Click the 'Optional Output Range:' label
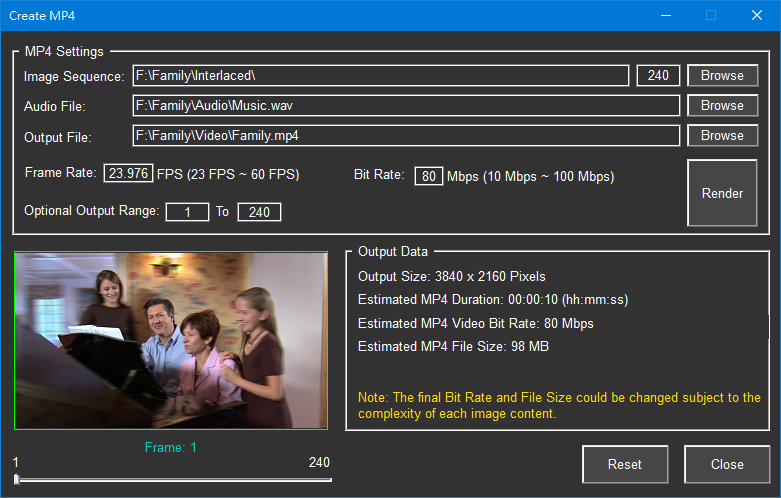Image resolution: width=781 pixels, height=498 pixels. click(x=92, y=211)
